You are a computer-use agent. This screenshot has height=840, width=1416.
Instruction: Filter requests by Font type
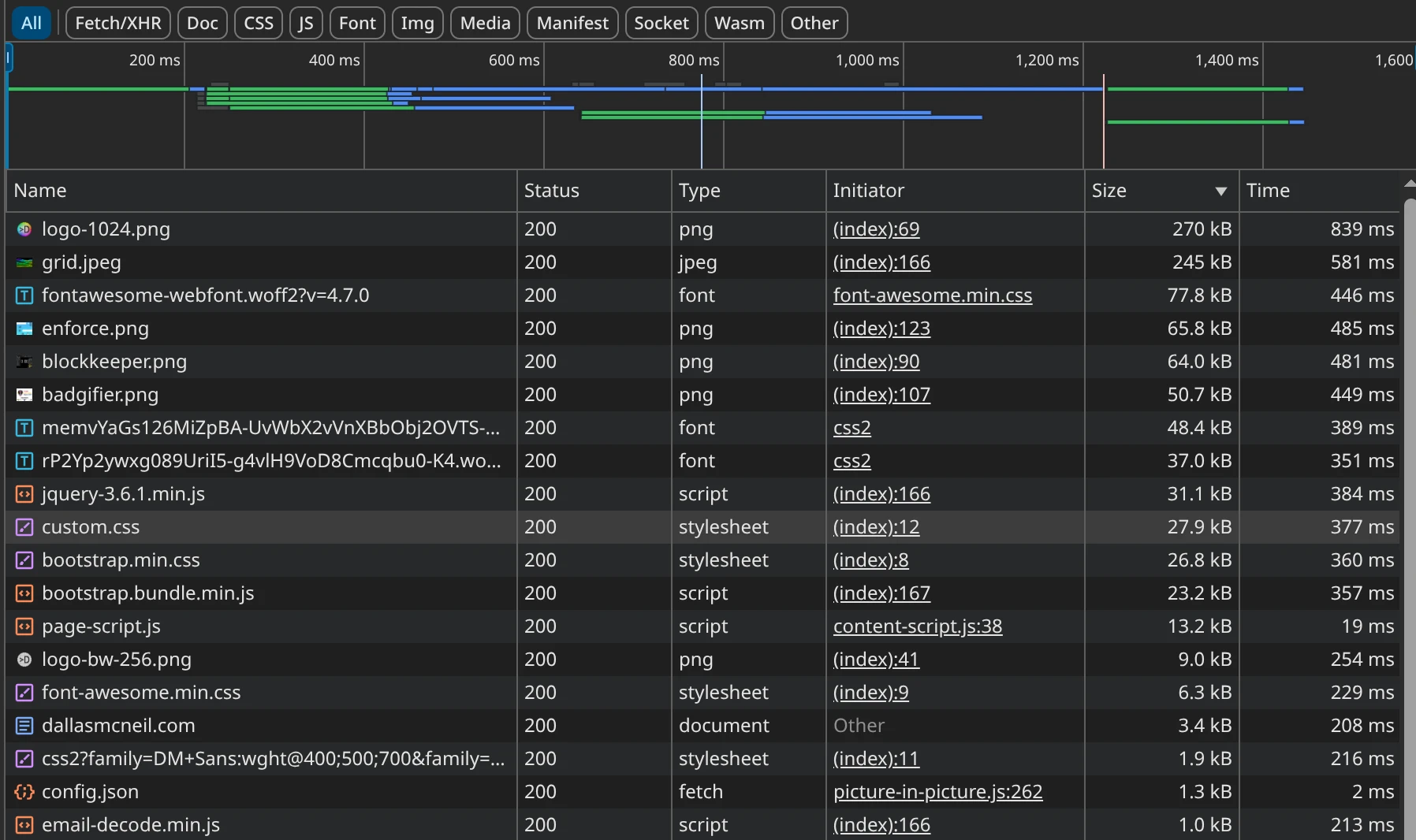pos(357,23)
